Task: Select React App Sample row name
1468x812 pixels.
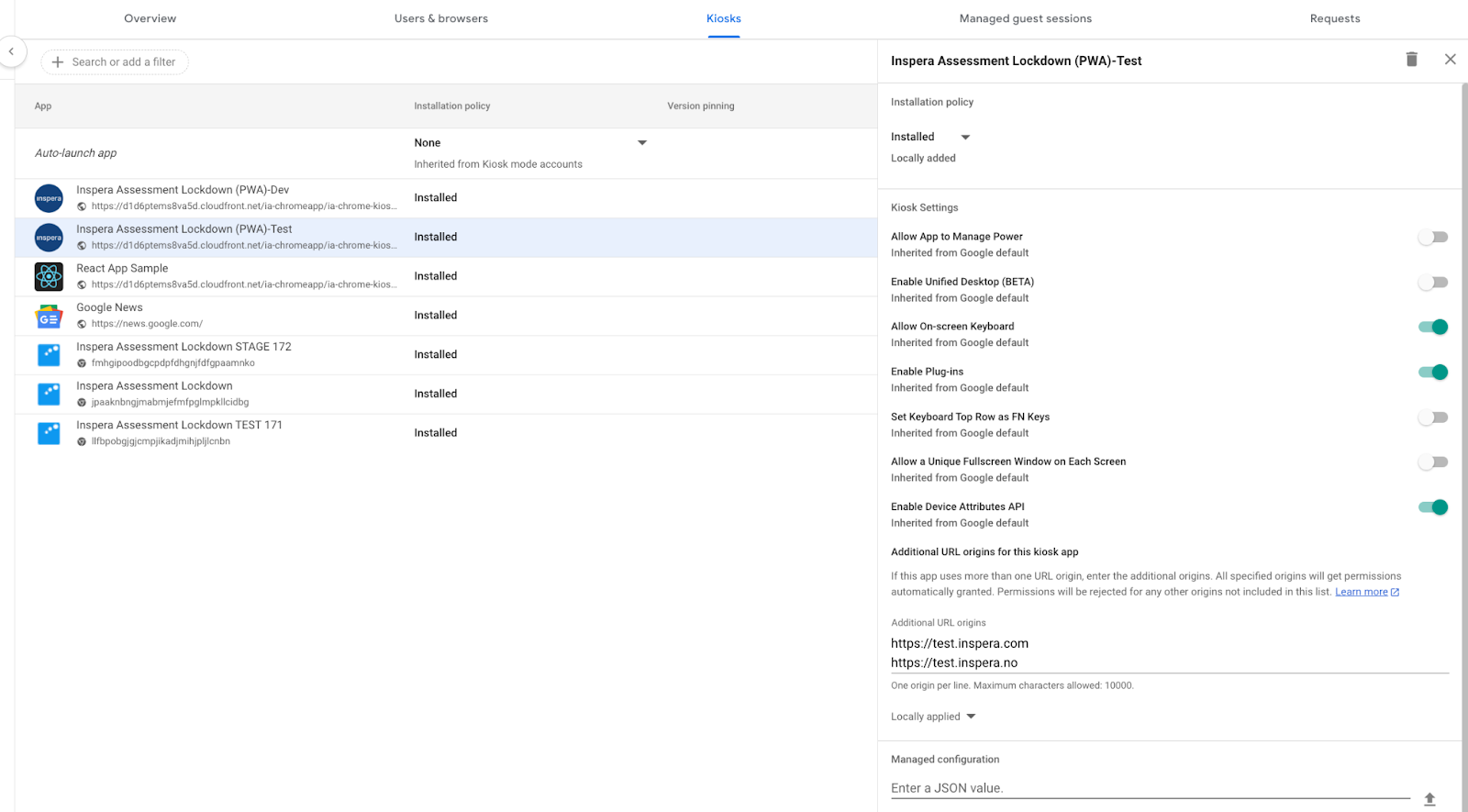Action: click(x=122, y=269)
